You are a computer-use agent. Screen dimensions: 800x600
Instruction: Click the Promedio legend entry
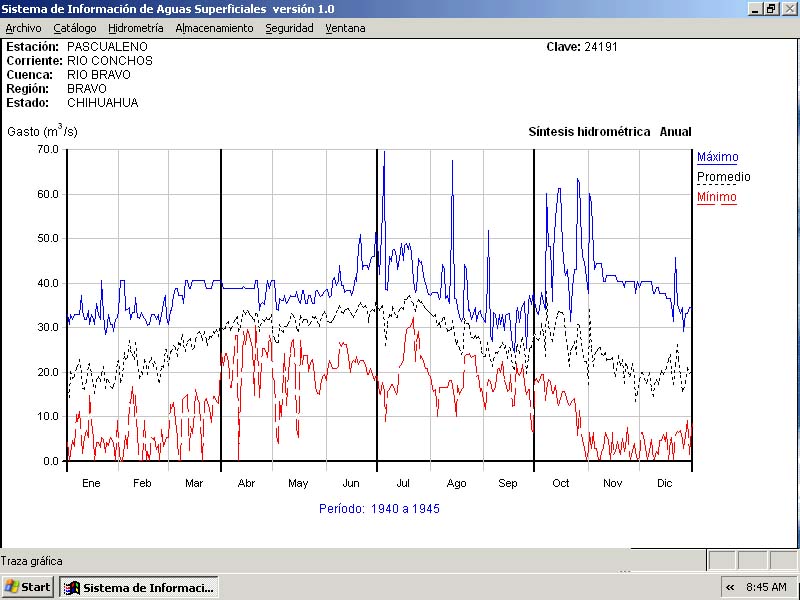pyautogui.click(x=723, y=177)
